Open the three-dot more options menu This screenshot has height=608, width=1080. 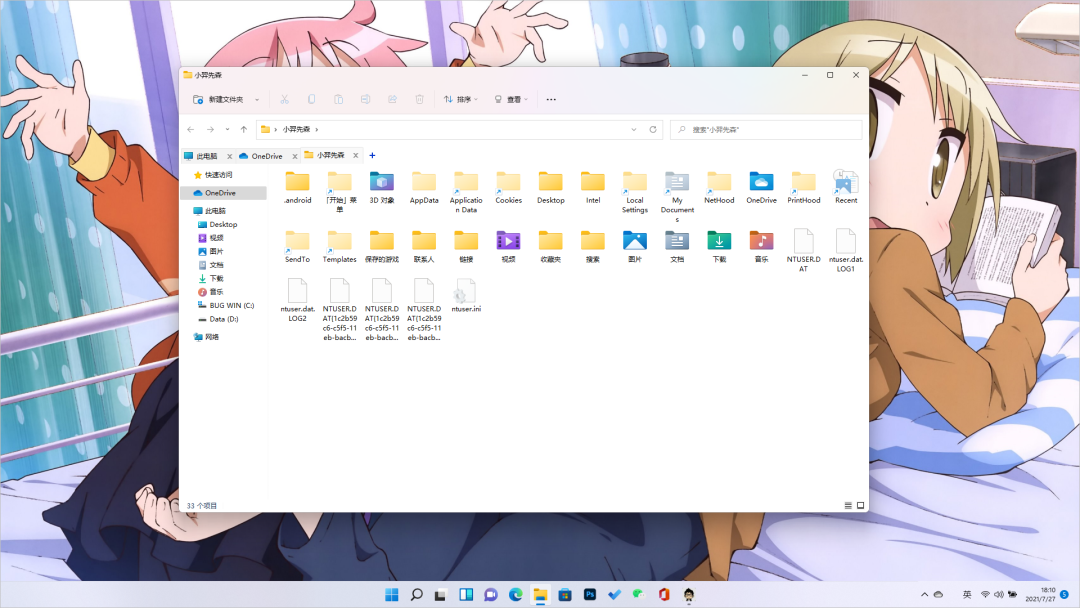point(551,100)
